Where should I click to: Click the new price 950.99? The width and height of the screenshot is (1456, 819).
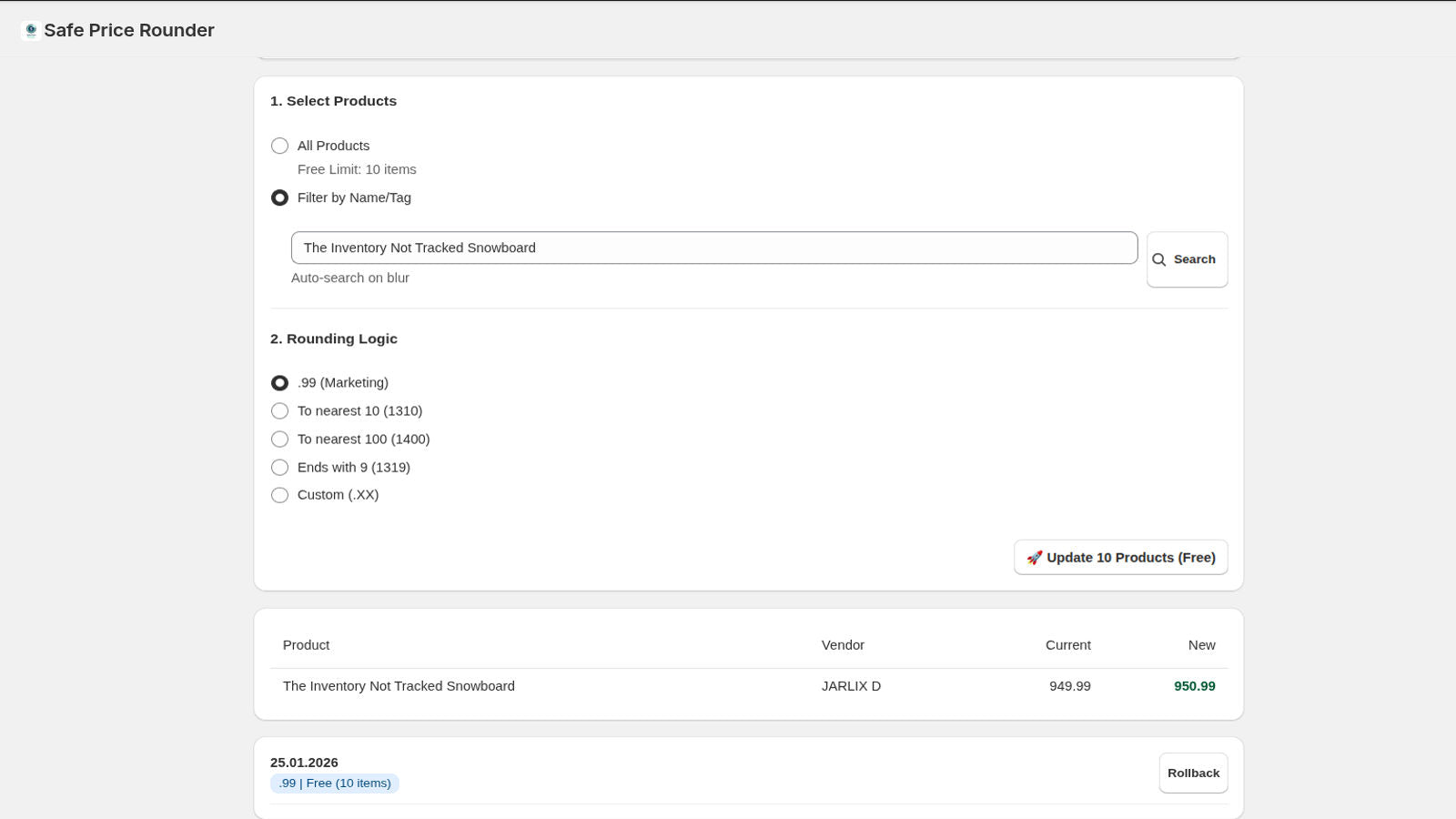point(1194,687)
